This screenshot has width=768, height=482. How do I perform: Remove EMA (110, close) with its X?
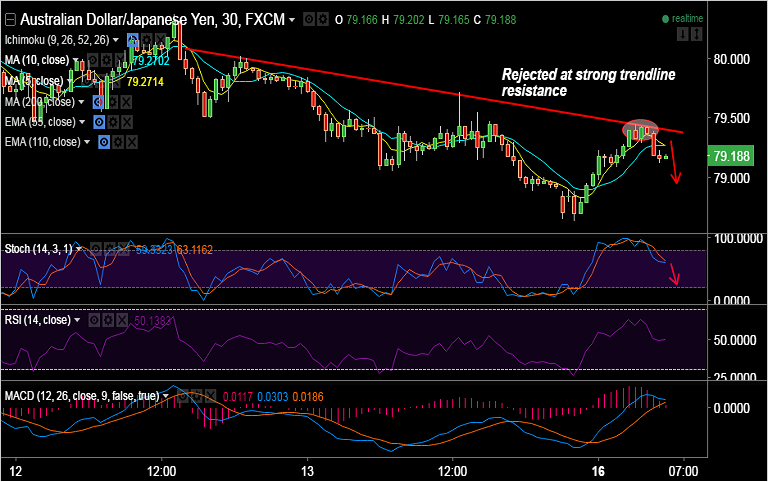click(132, 142)
